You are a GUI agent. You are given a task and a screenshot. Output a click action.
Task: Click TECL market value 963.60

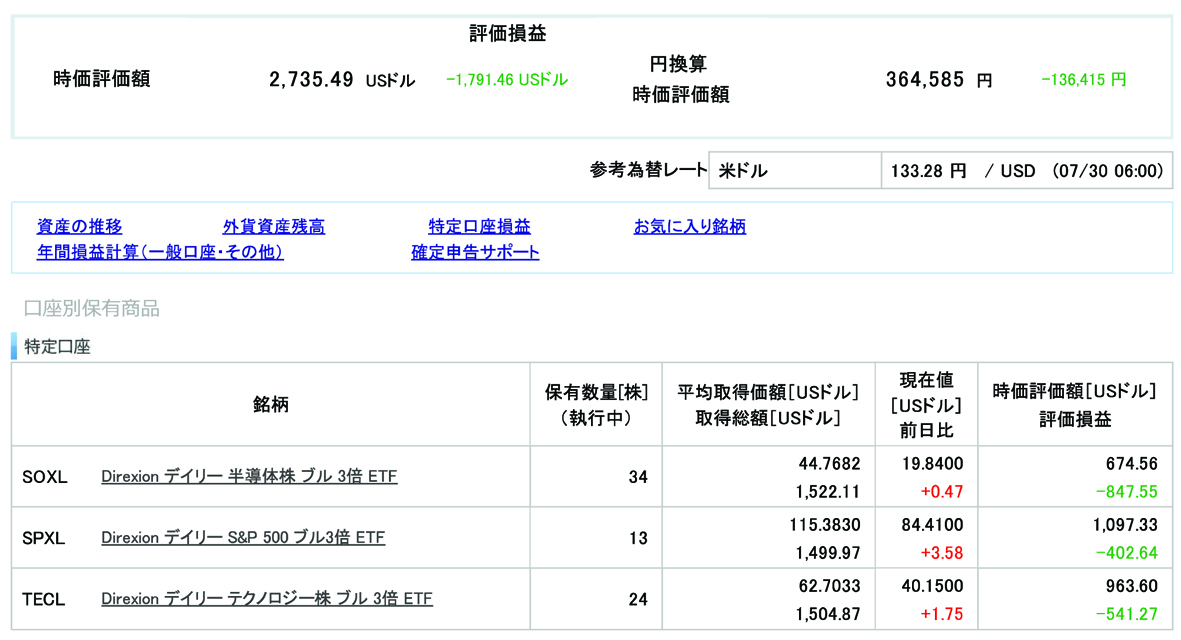click(x=1131, y=586)
